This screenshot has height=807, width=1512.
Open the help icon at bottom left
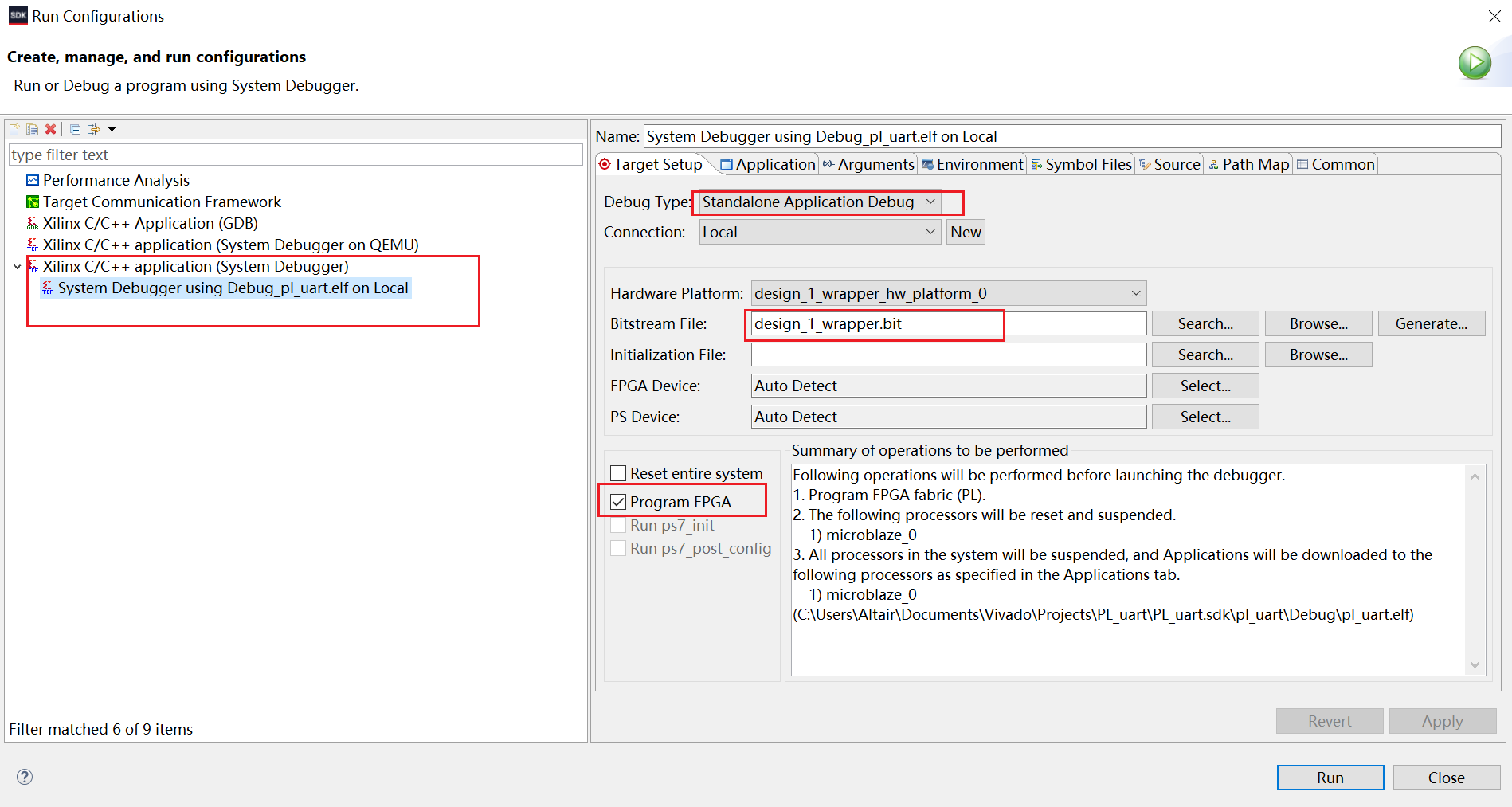pos(24,777)
